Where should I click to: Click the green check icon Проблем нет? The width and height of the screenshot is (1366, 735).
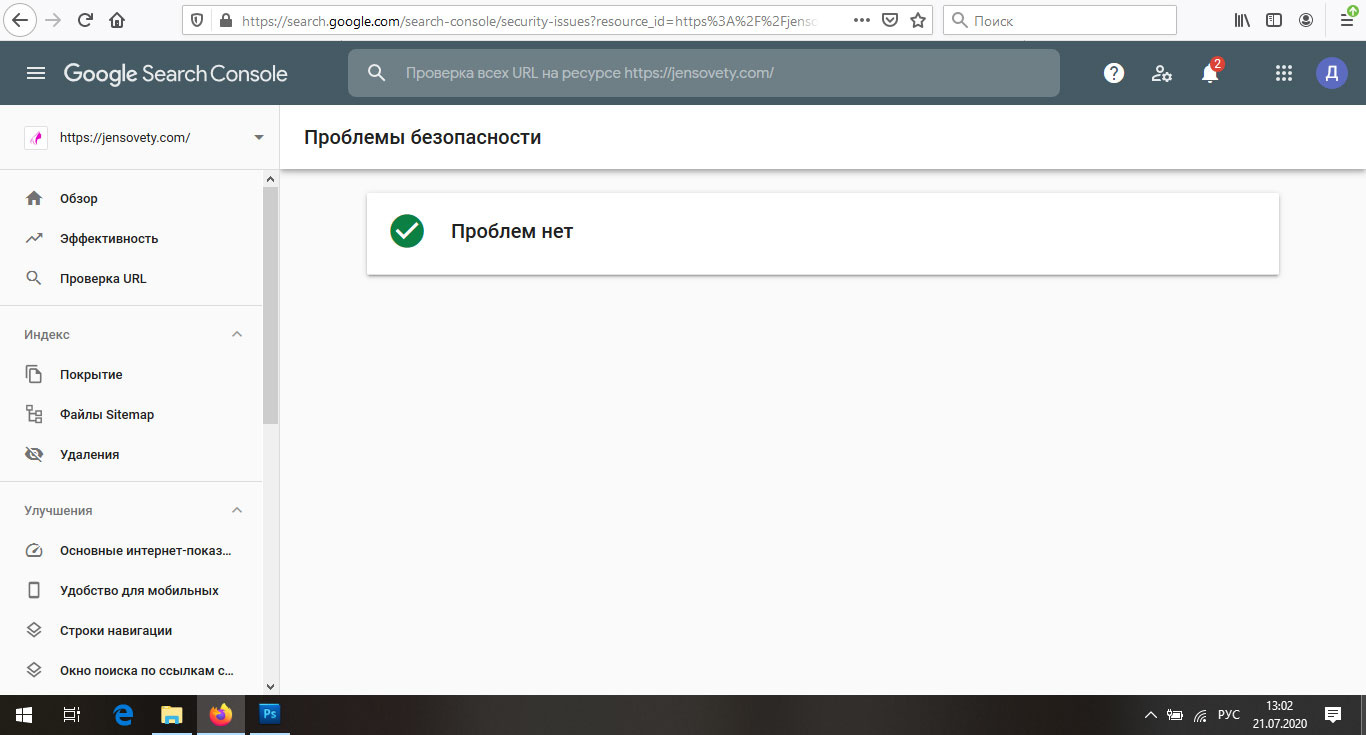pos(407,231)
